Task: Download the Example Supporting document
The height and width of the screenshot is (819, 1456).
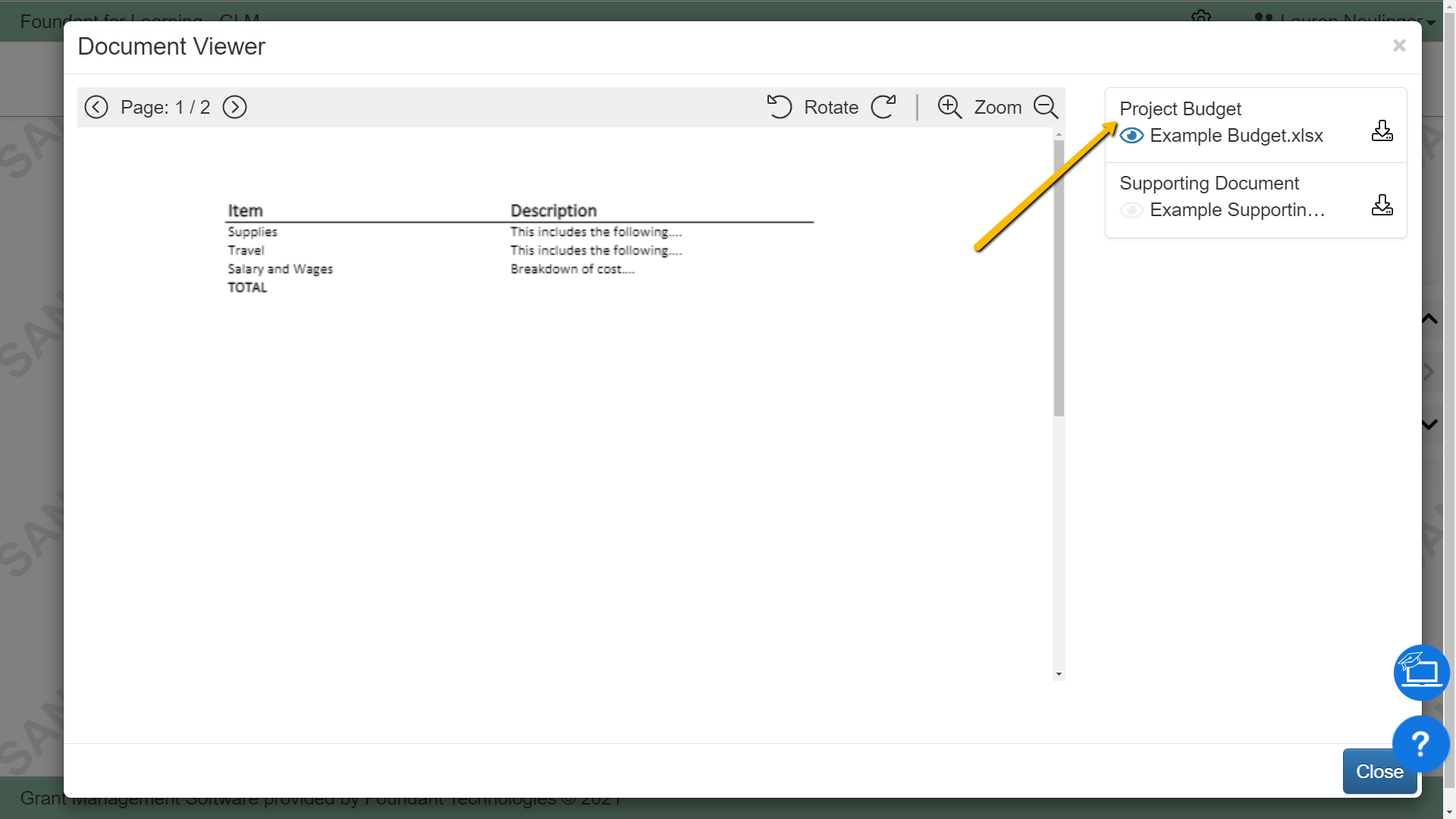Action: (x=1382, y=205)
